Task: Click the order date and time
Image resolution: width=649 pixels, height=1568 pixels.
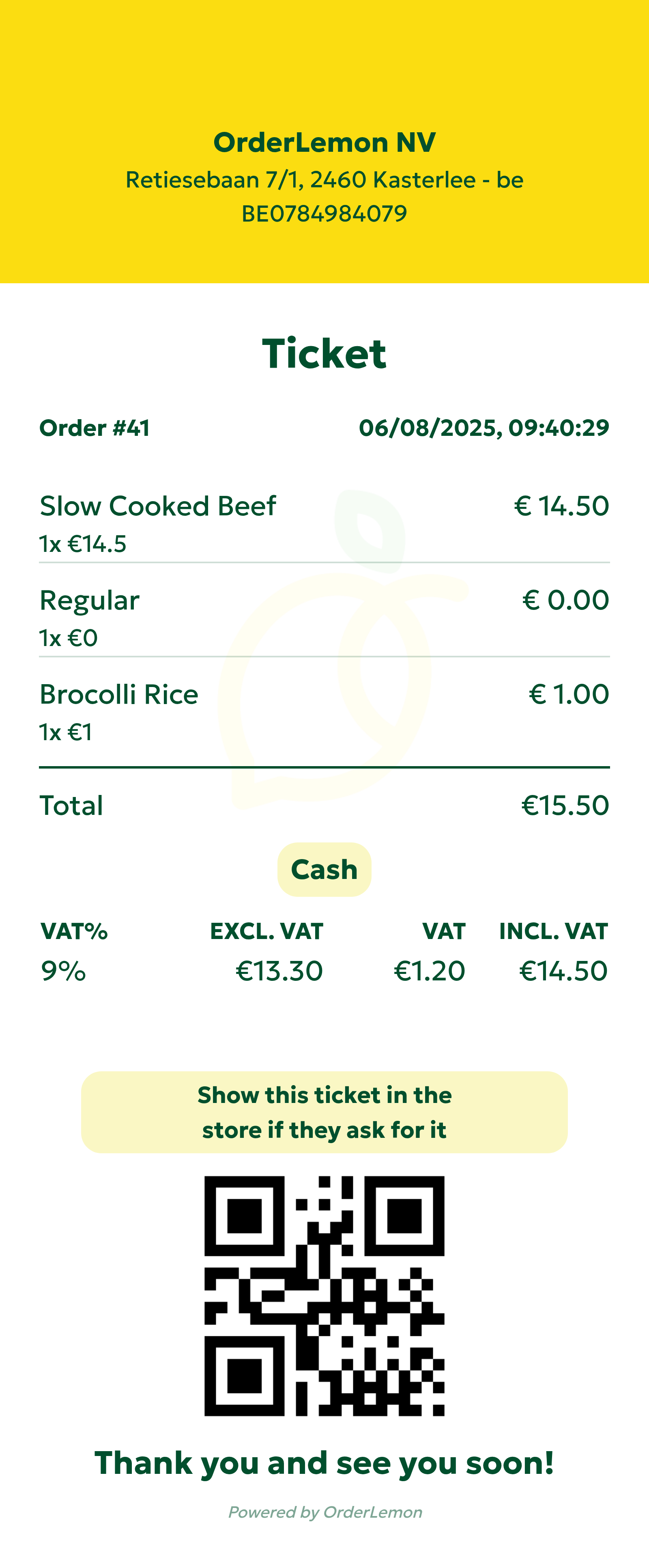Action: [484, 428]
